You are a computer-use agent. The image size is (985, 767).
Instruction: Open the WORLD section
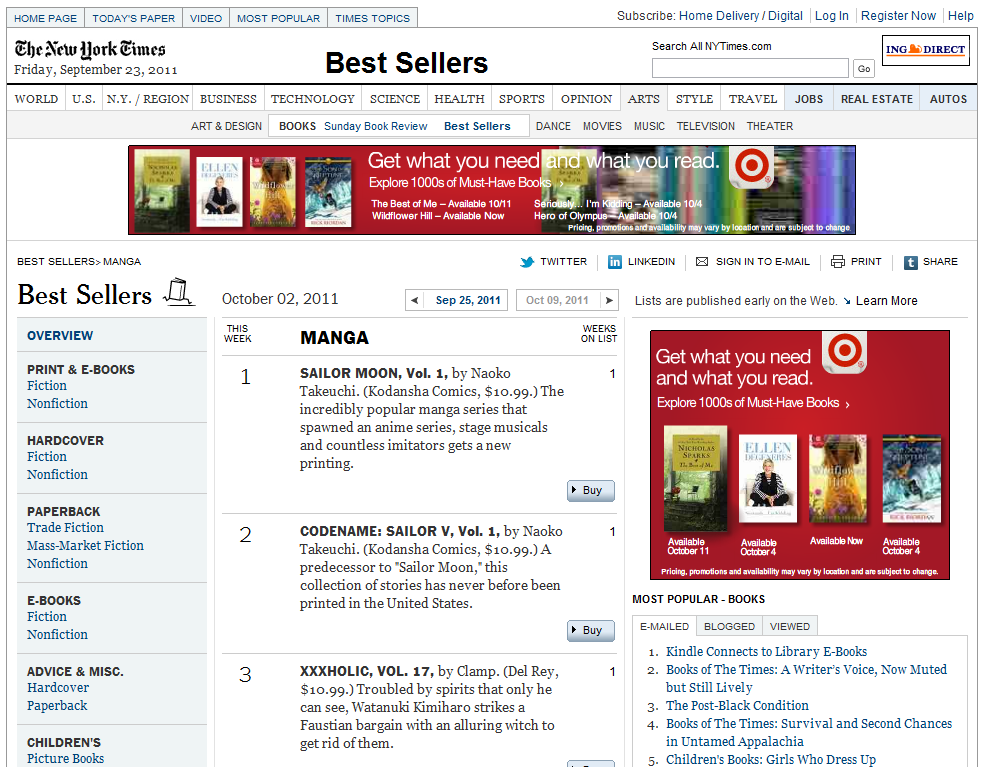(36, 99)
